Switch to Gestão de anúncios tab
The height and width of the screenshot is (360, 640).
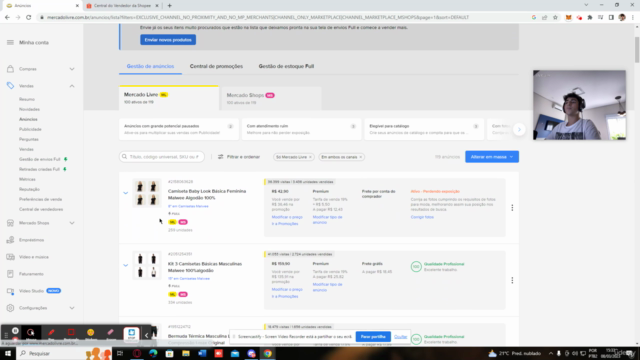click(150, 66)
